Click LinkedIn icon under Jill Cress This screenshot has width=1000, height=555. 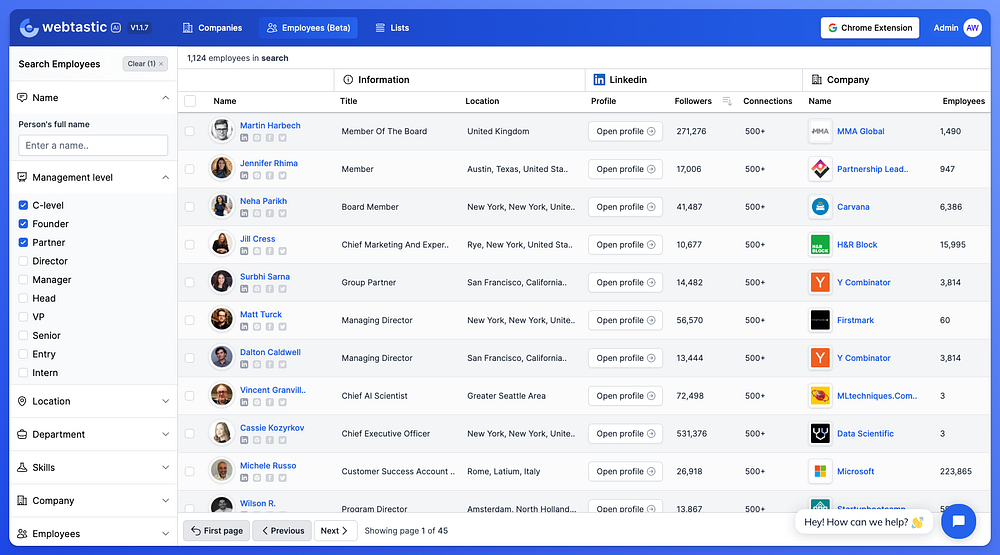pos(244,251)
